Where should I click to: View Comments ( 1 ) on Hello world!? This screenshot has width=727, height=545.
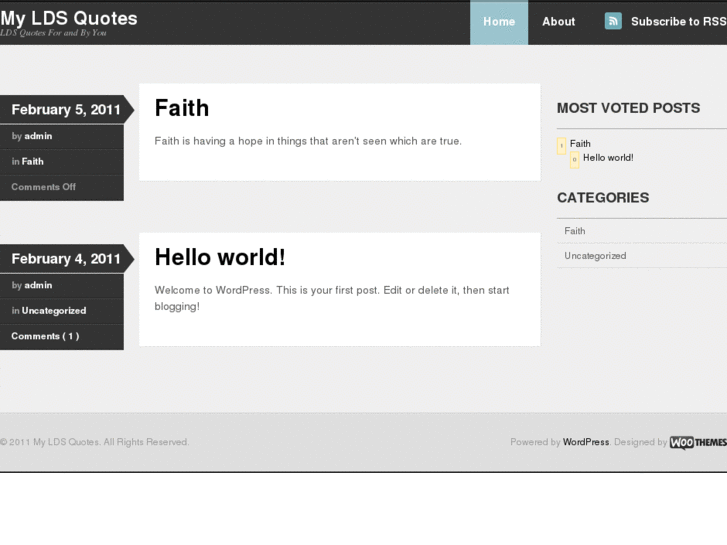tap(45, 336)
